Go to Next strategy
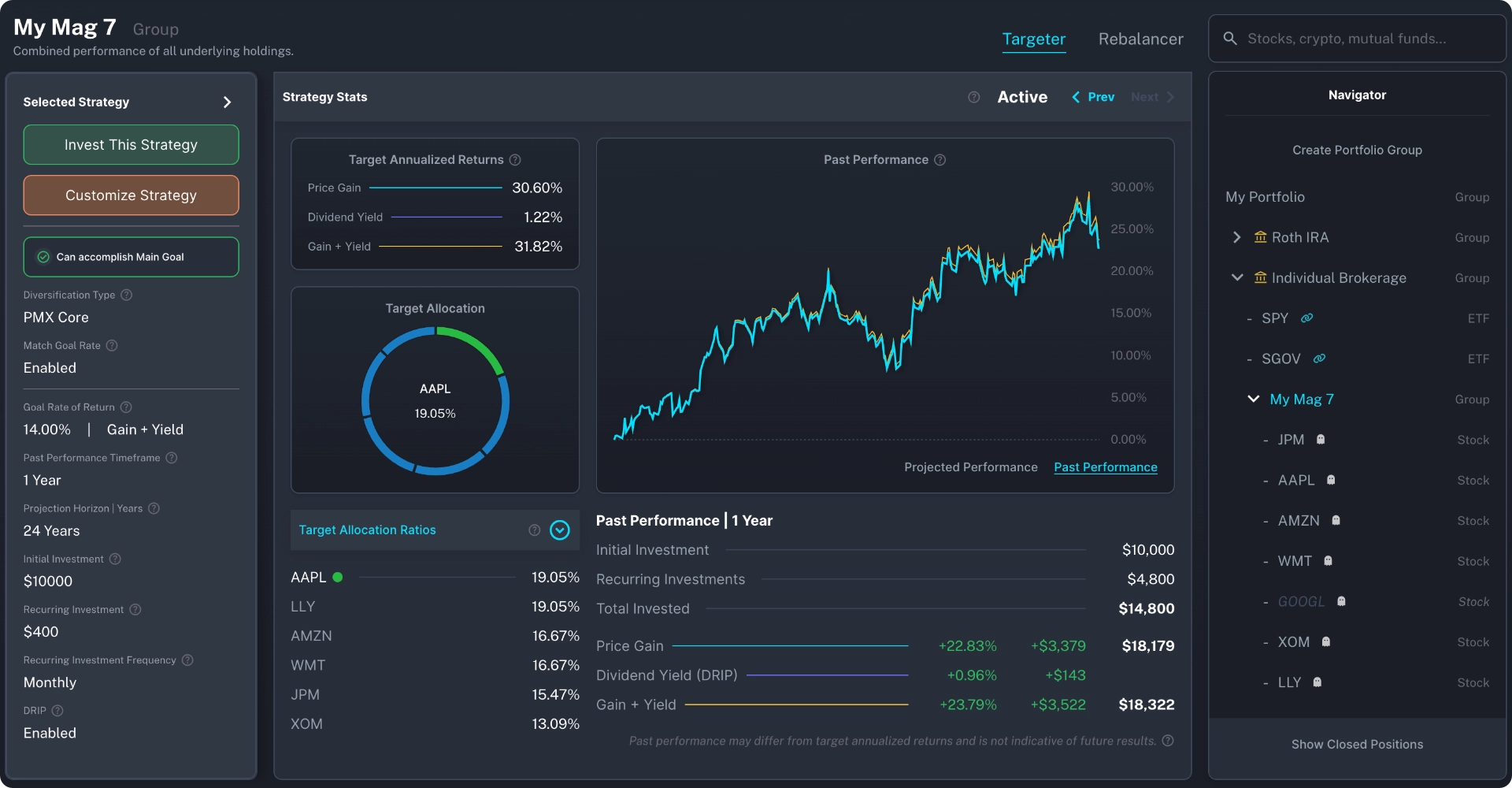The width and height of the screenshot is (1512, 788). [x=1153, y=97]
